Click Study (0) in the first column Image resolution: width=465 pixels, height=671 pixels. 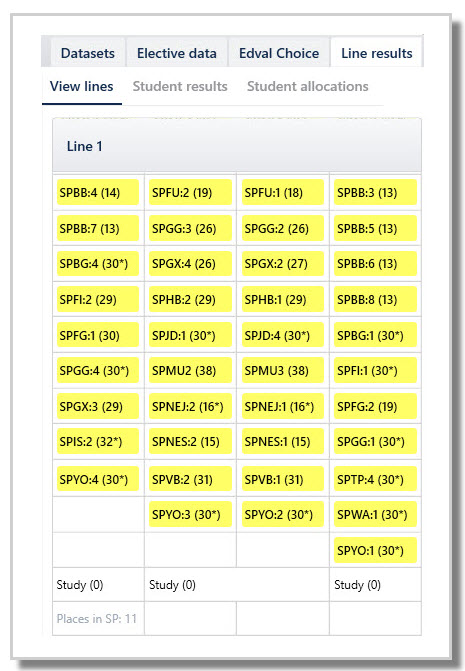[80, 585]
